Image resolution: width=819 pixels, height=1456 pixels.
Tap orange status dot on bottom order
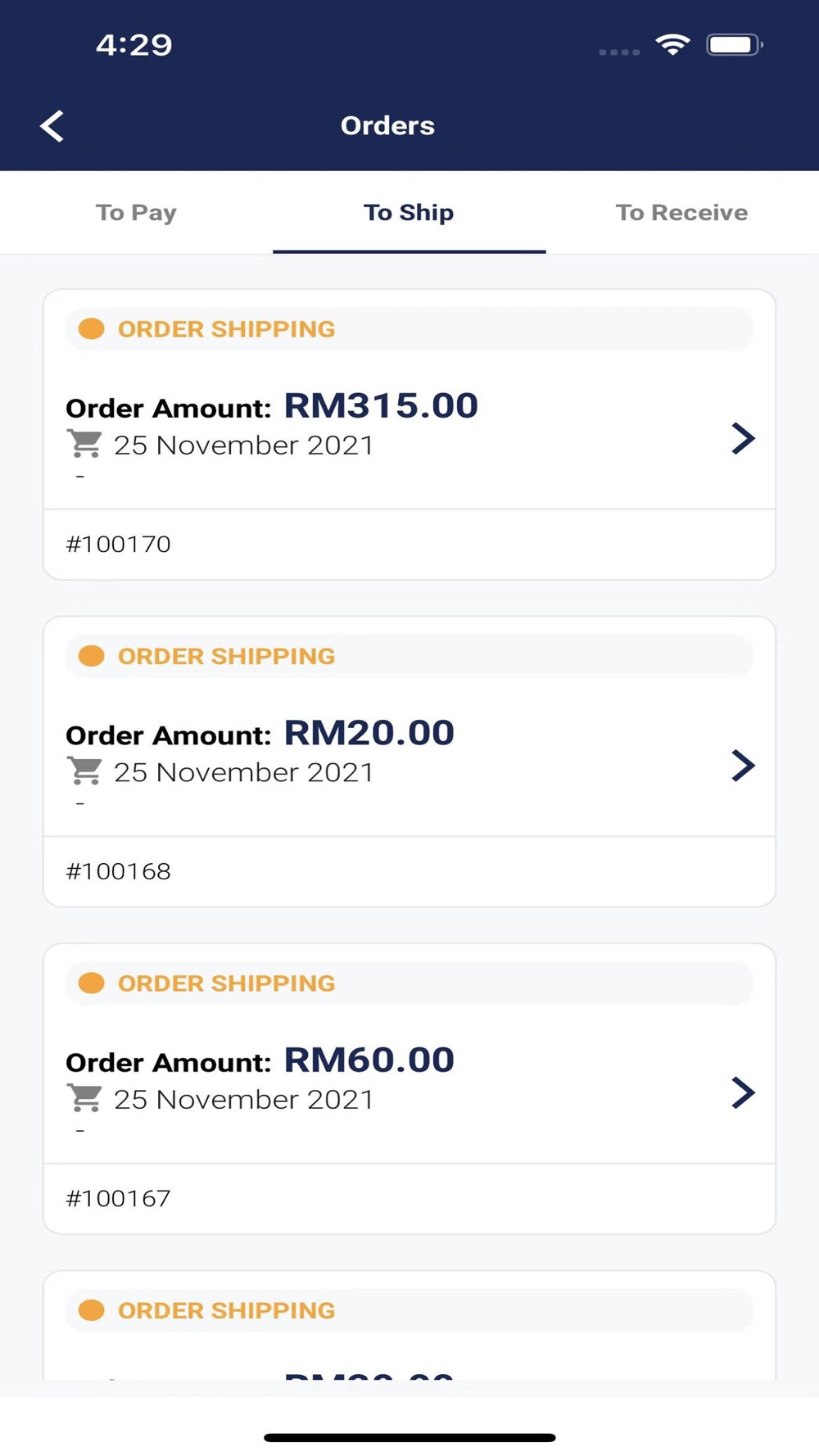pyautogui.click(x=91, y=1310)
